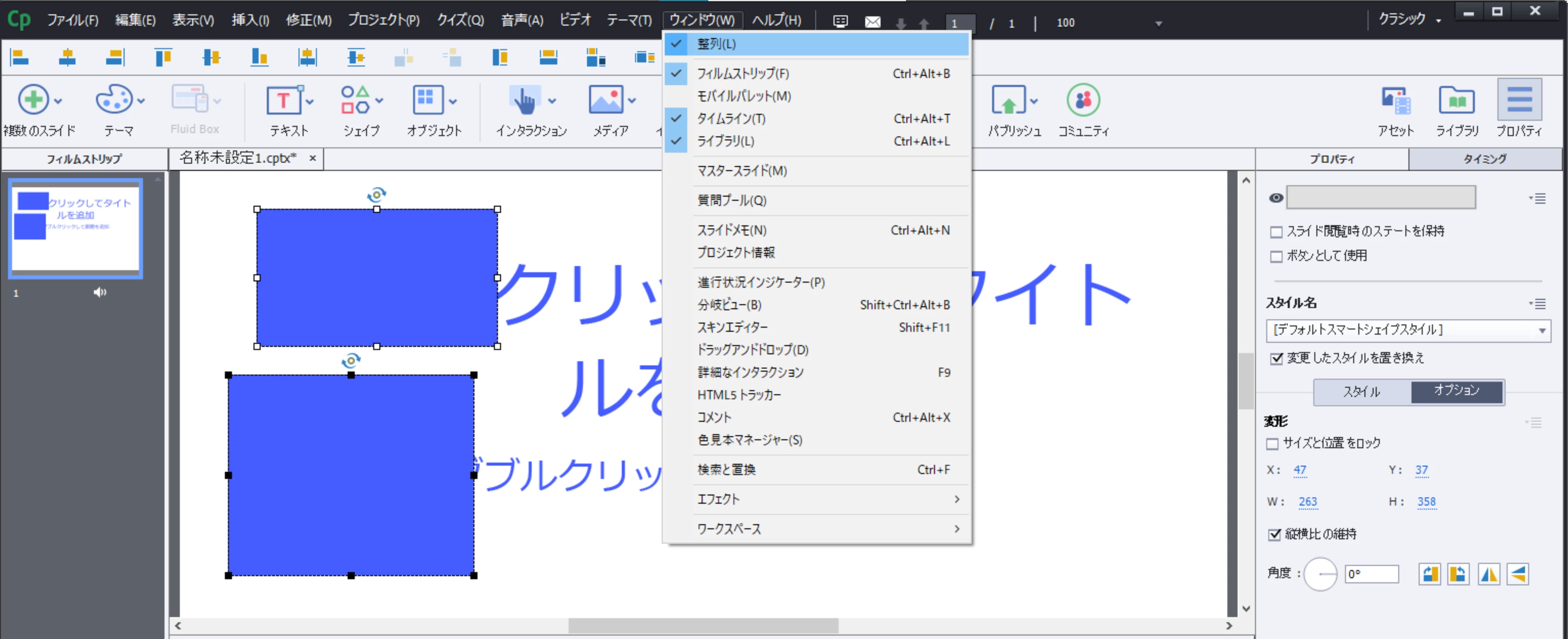Enable the サイズと位置をロック checkbox
The image size is (1568, 639).
point(1272,444)
